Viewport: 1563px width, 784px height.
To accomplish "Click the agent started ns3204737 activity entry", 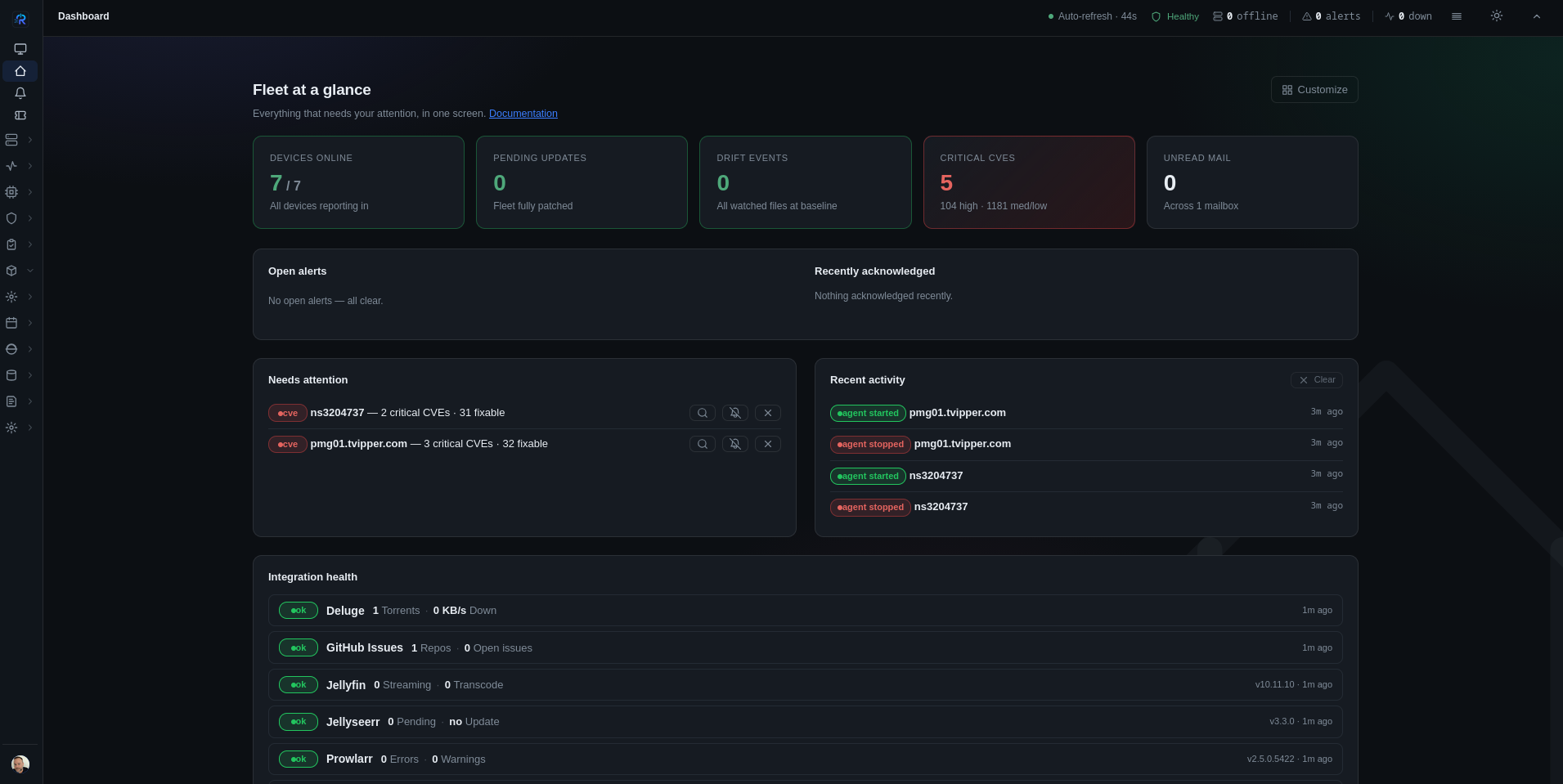I will 1086,476.
